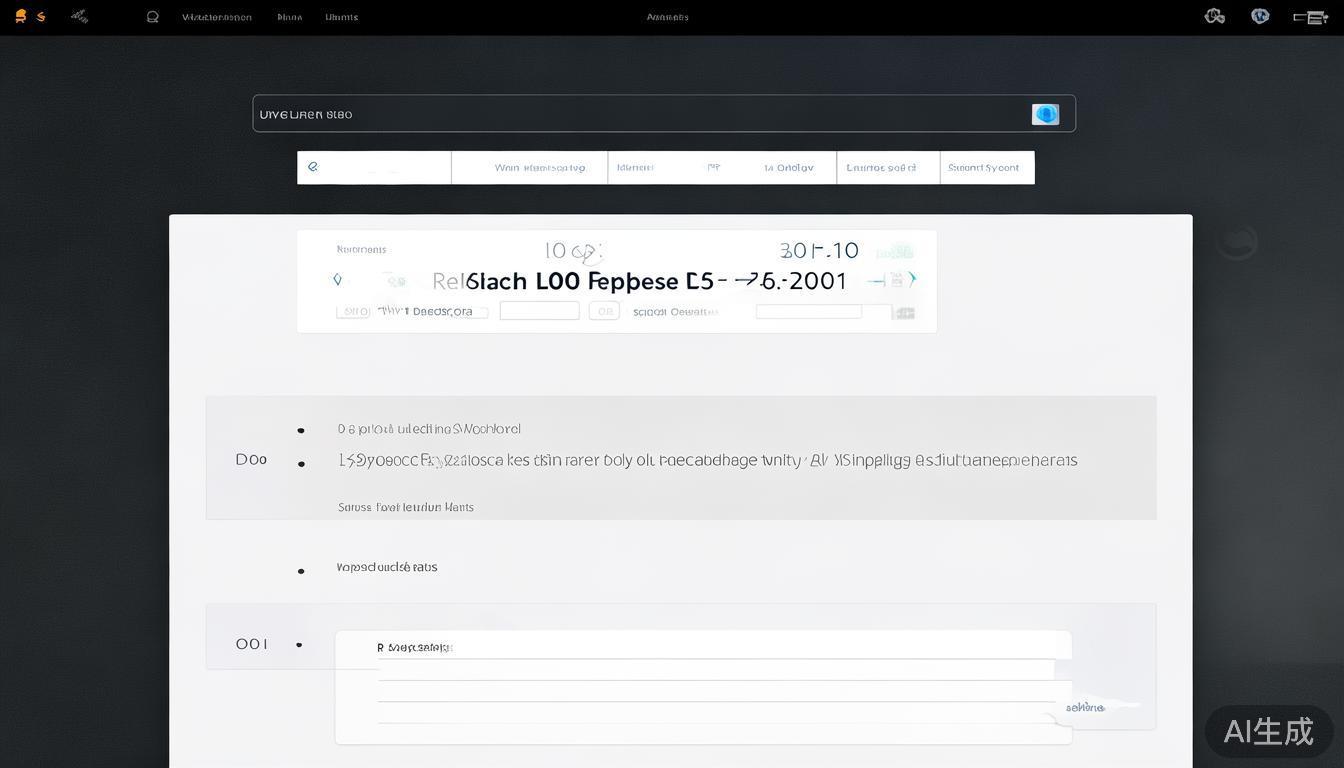Click the orange logo icon in top-left corner
The width and height of the screenshot is (1344, 768).
[20, 16]
